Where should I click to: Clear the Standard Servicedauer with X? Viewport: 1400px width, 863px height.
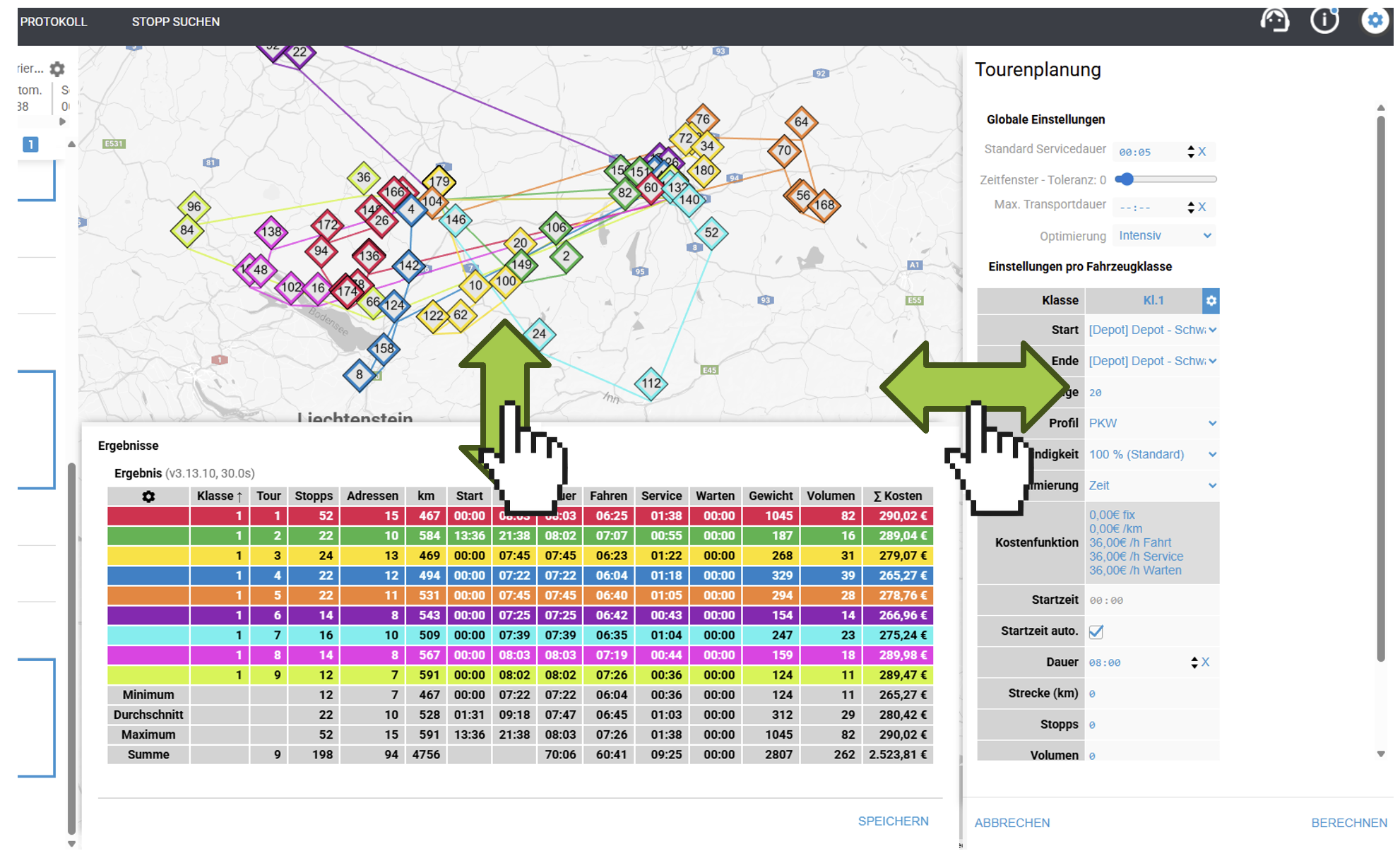click(1202, 152)
